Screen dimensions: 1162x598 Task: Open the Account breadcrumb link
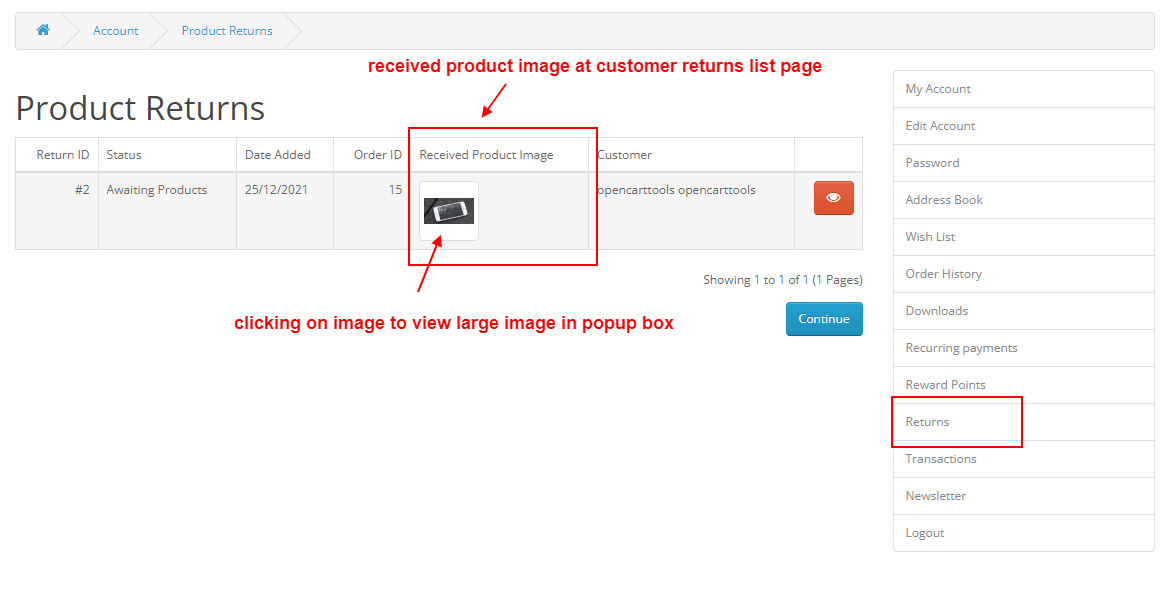coord(116,30)
